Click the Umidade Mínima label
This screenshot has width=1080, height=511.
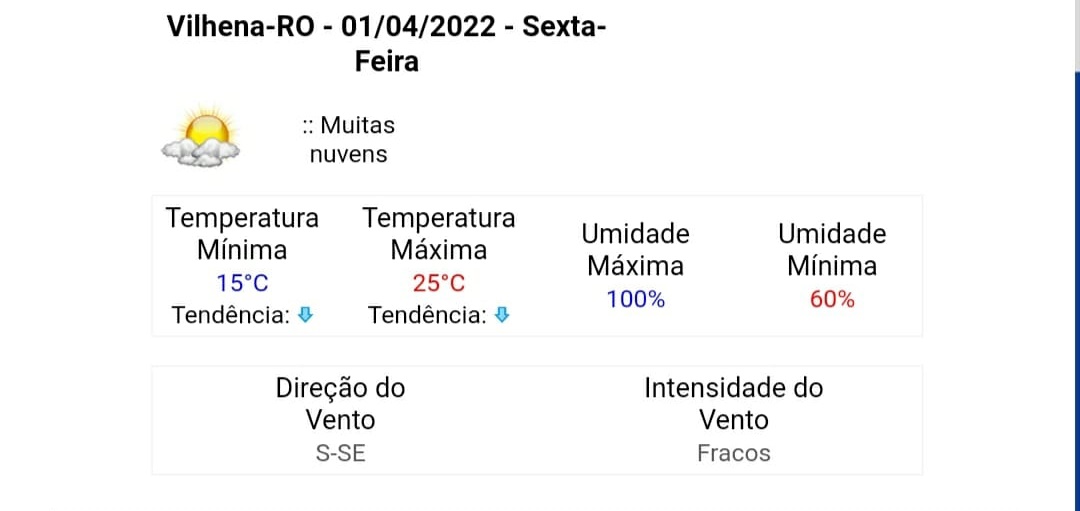pos(832,250)
